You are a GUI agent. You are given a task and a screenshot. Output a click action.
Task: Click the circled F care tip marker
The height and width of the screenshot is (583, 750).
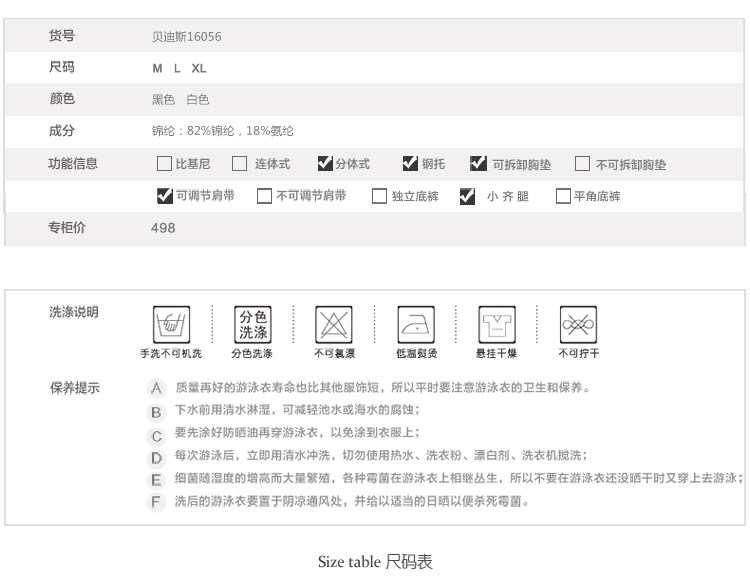(x=156, y=502)
